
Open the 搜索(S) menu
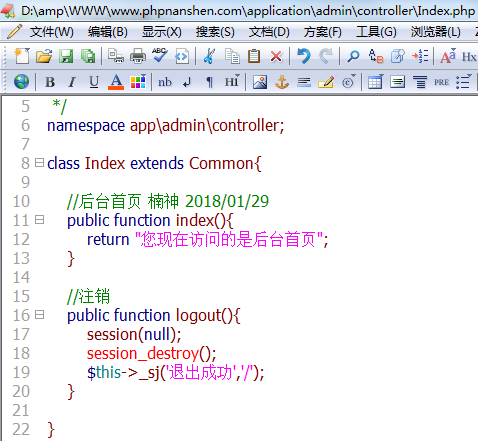(x=215, y=32)
